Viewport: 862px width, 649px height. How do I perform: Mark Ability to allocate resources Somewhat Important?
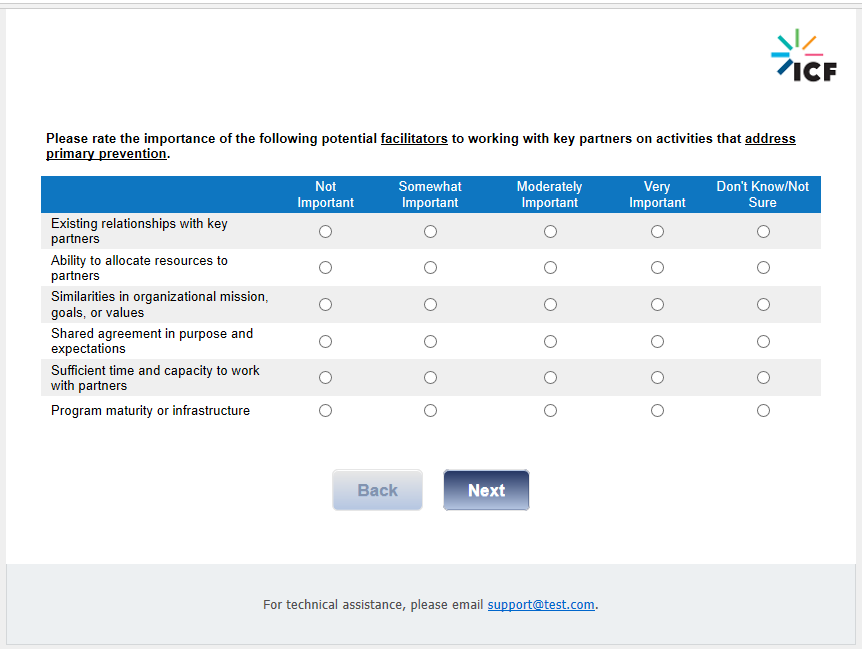click(x=430, y=268)
